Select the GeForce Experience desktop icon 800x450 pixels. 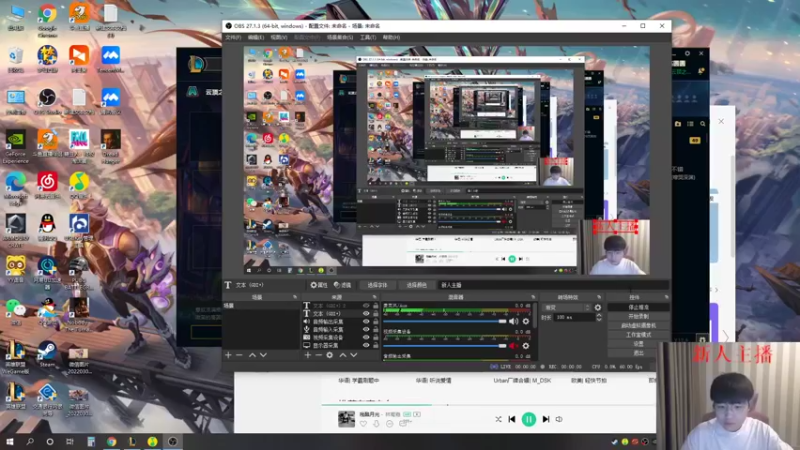point(15,147)
